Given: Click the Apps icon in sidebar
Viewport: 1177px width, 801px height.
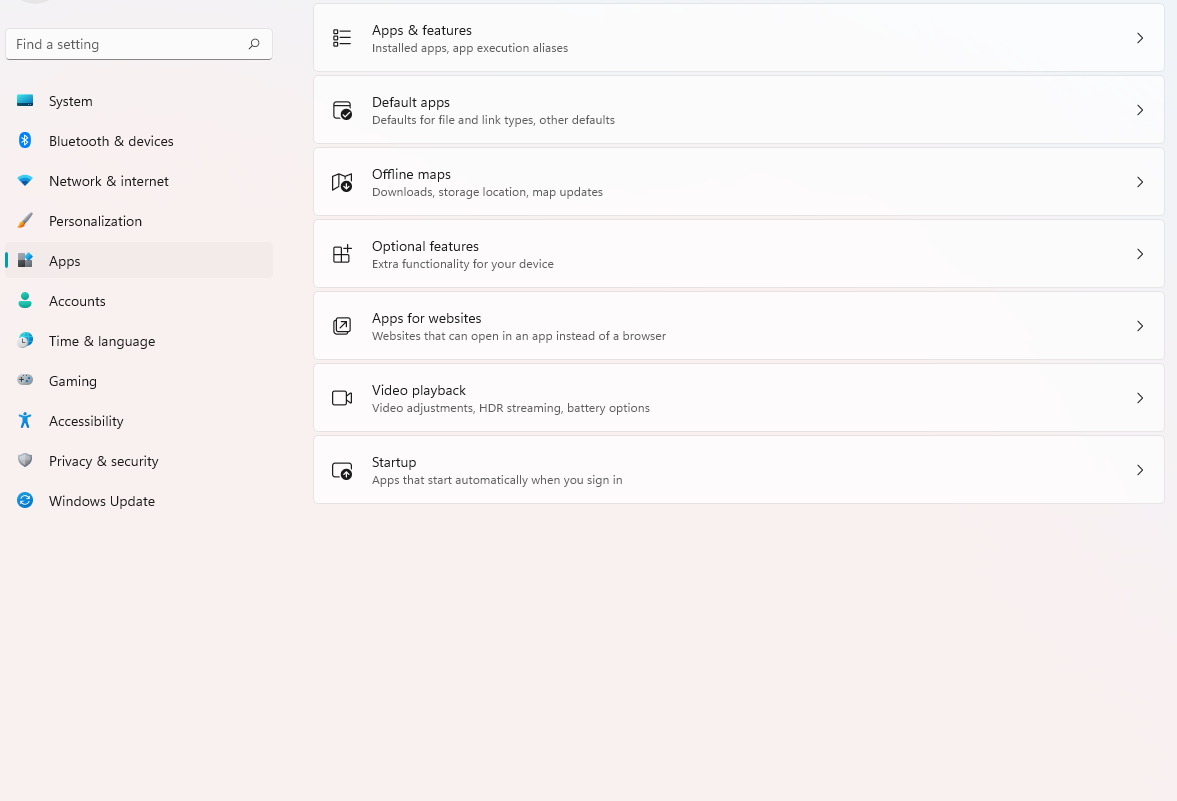Looking at the screenshot, I should (x=25, y=260).
